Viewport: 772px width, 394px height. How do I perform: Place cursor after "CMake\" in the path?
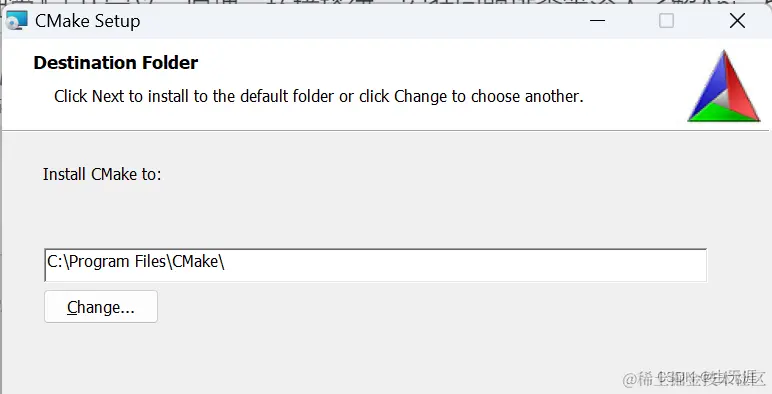coord(225,262)
